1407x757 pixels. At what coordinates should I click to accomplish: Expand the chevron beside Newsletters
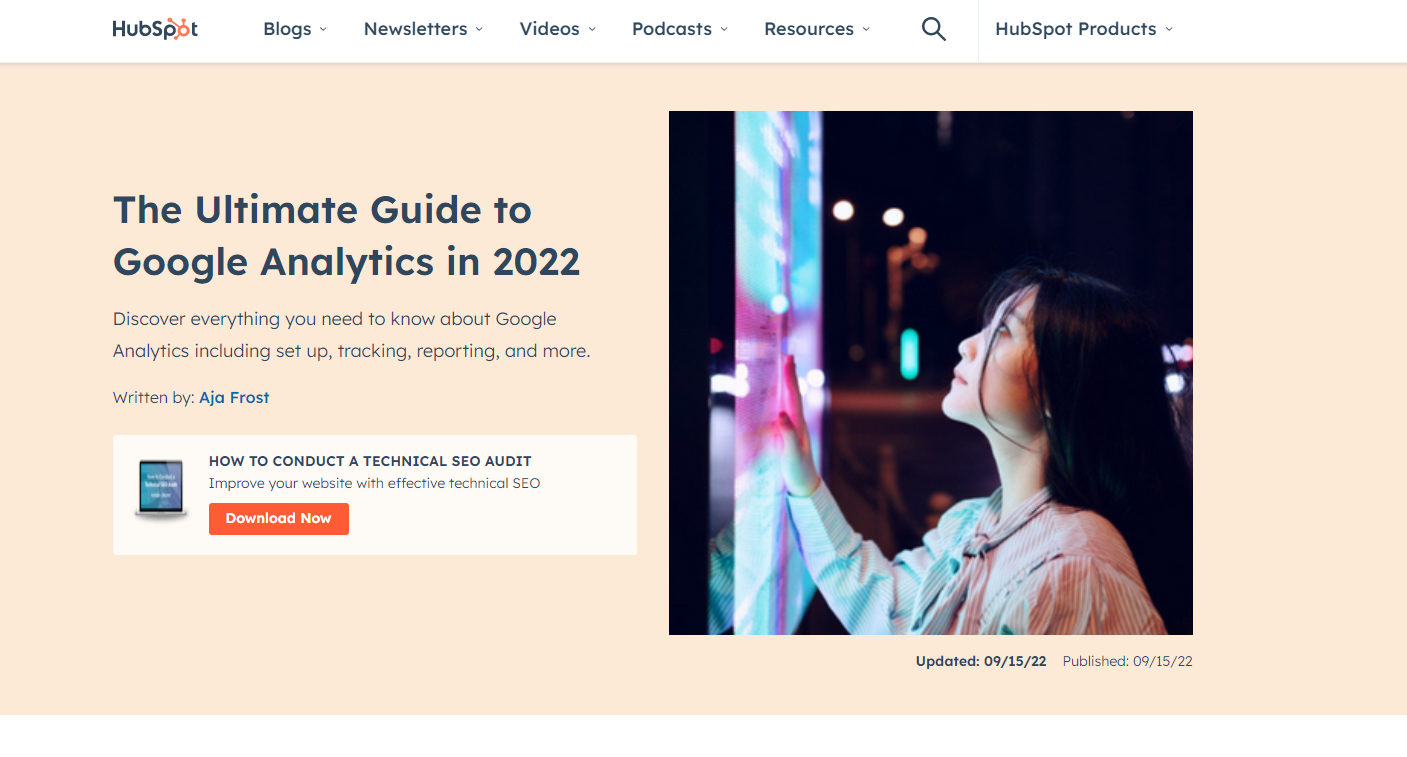pos(478,30)
